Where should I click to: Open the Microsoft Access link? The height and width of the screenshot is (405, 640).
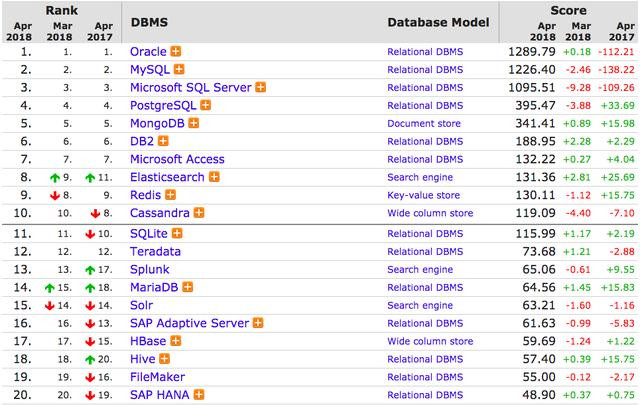pyautogui.click(x=177, y=159)
